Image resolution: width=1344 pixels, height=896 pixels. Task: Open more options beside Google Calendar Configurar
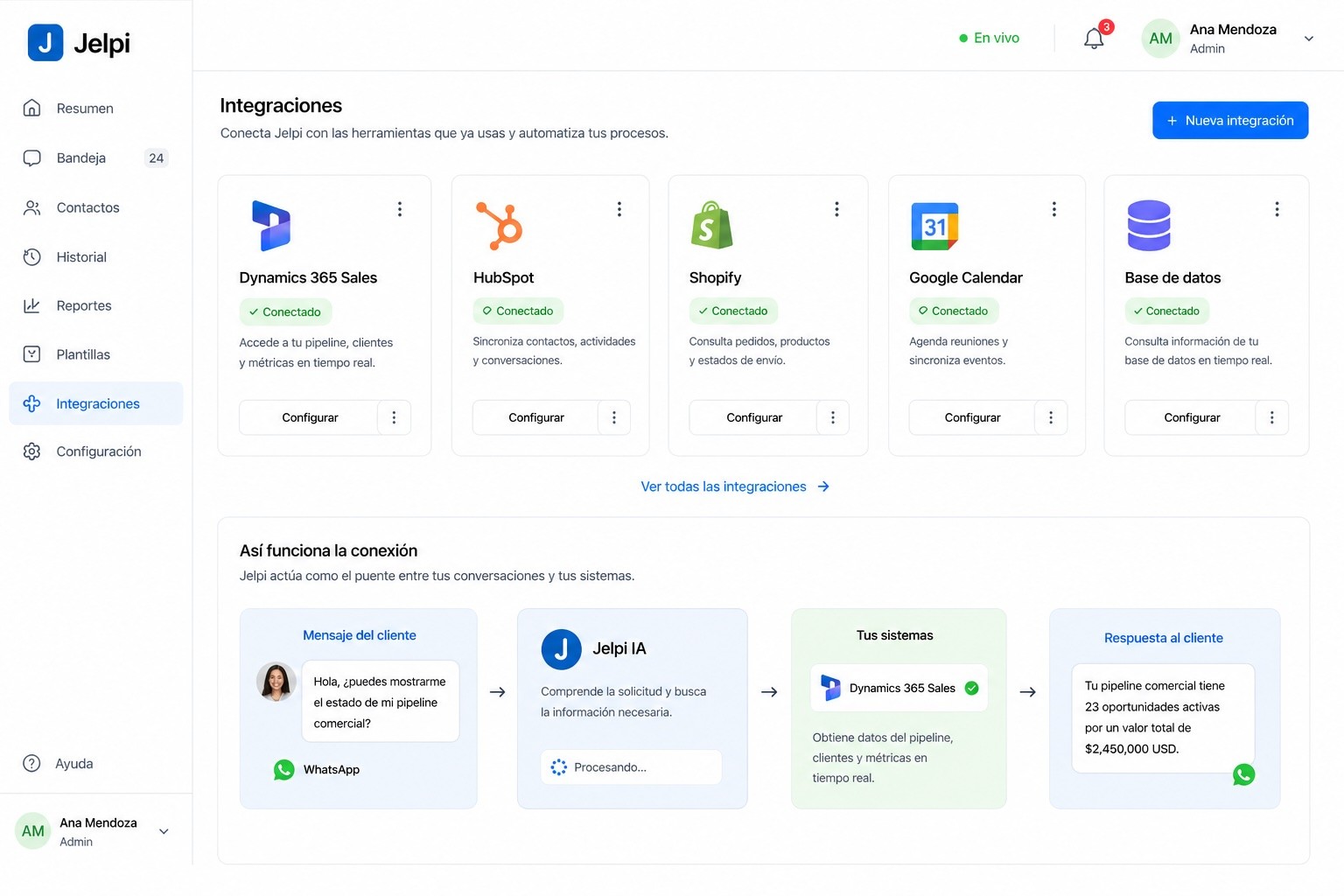(x=1051, y=417)
